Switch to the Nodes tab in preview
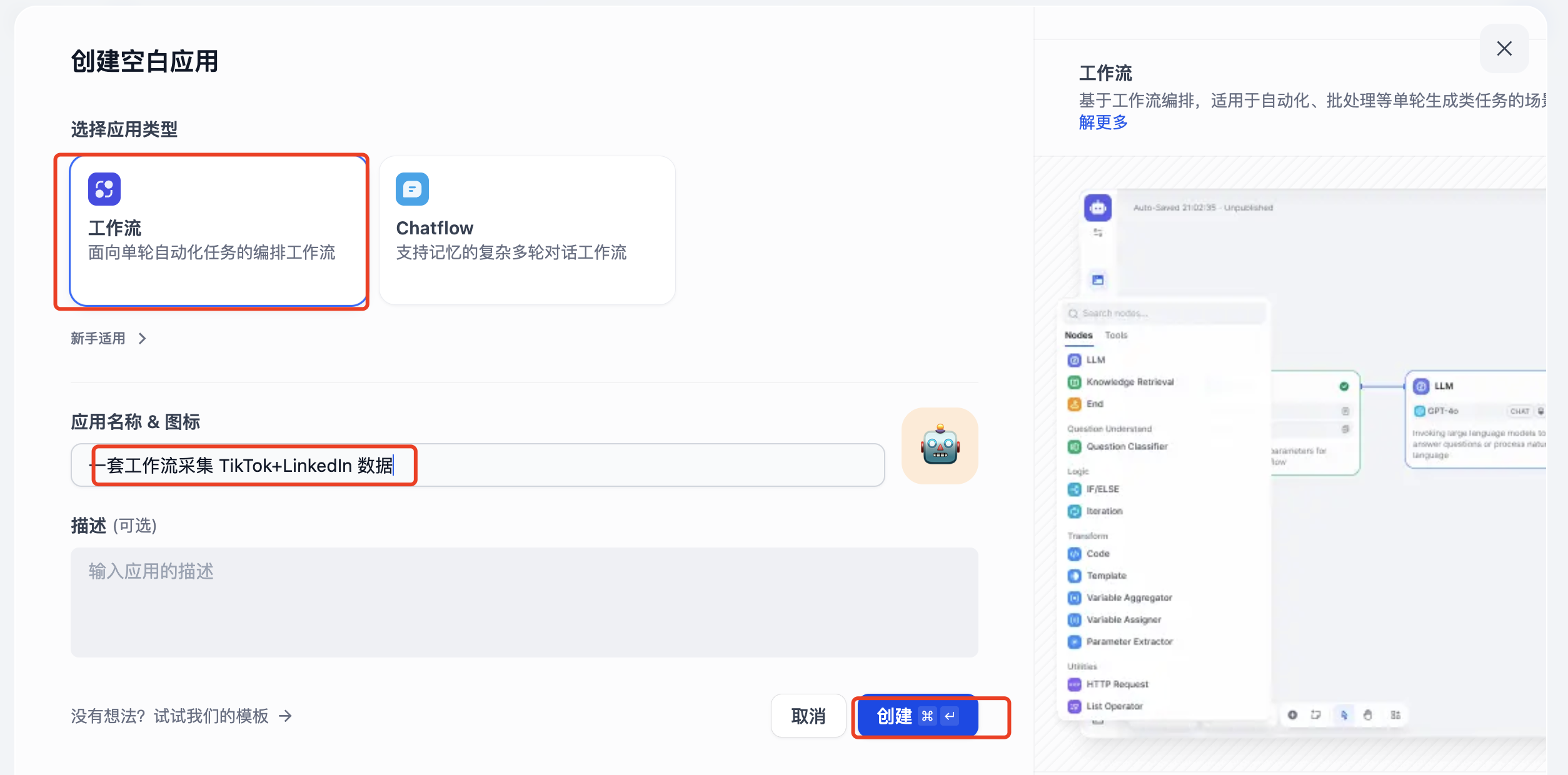Viewport: 1568px width, 775px height. coord(1078,335)
